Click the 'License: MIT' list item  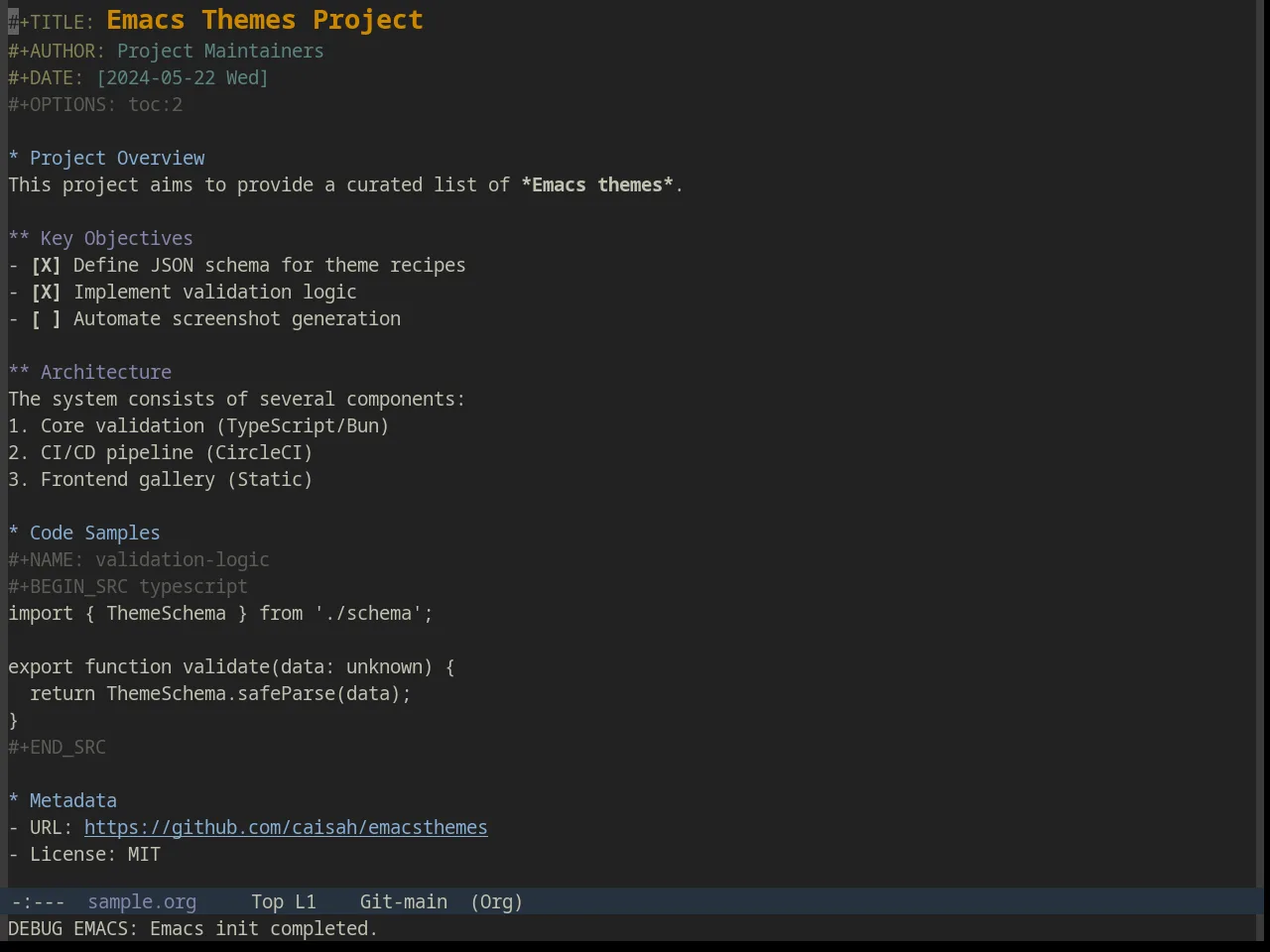pyautogui.click(x=84, y=855)
